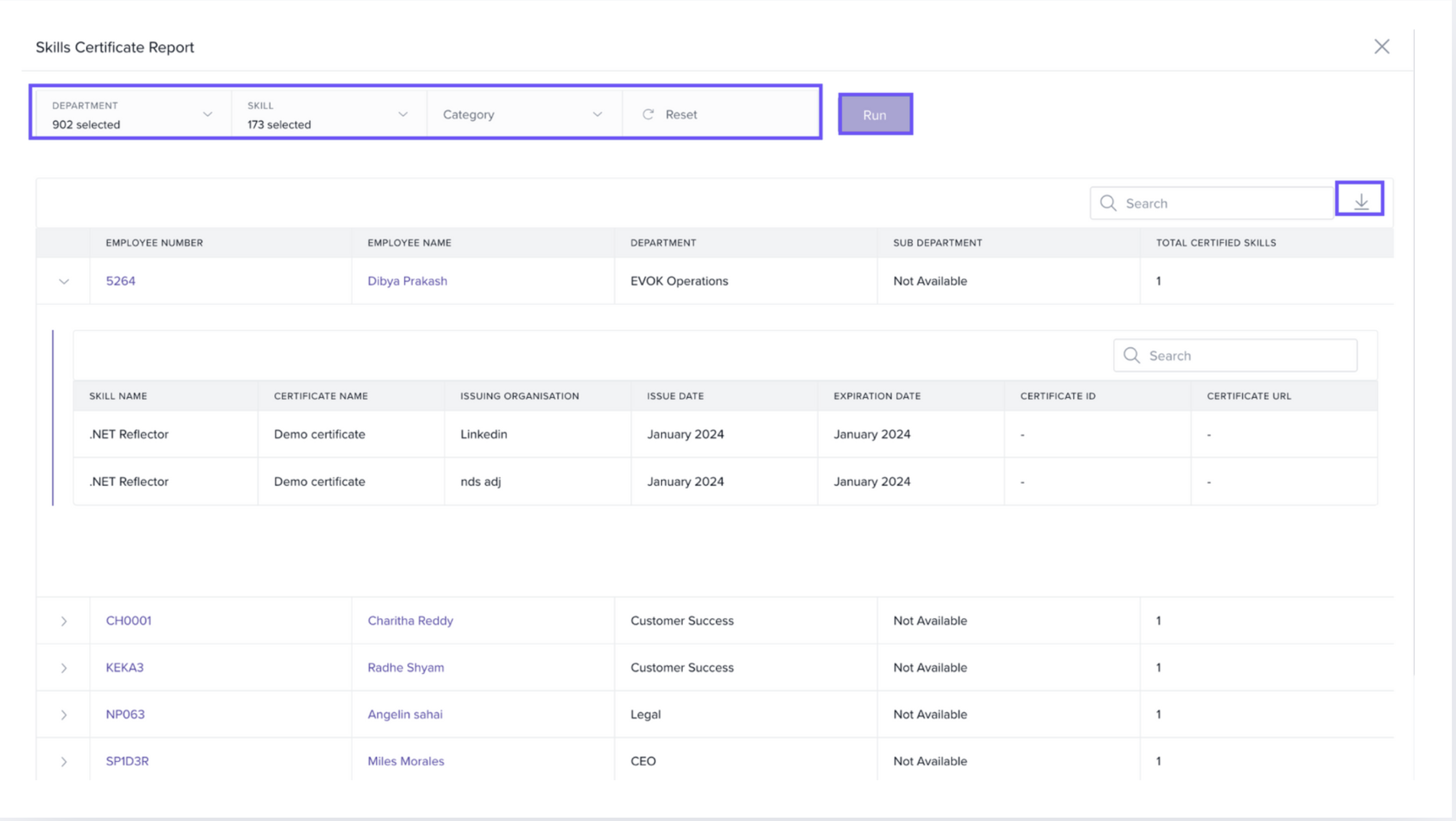Click the Total Certified Skills column header

[x=1215, y=243]
